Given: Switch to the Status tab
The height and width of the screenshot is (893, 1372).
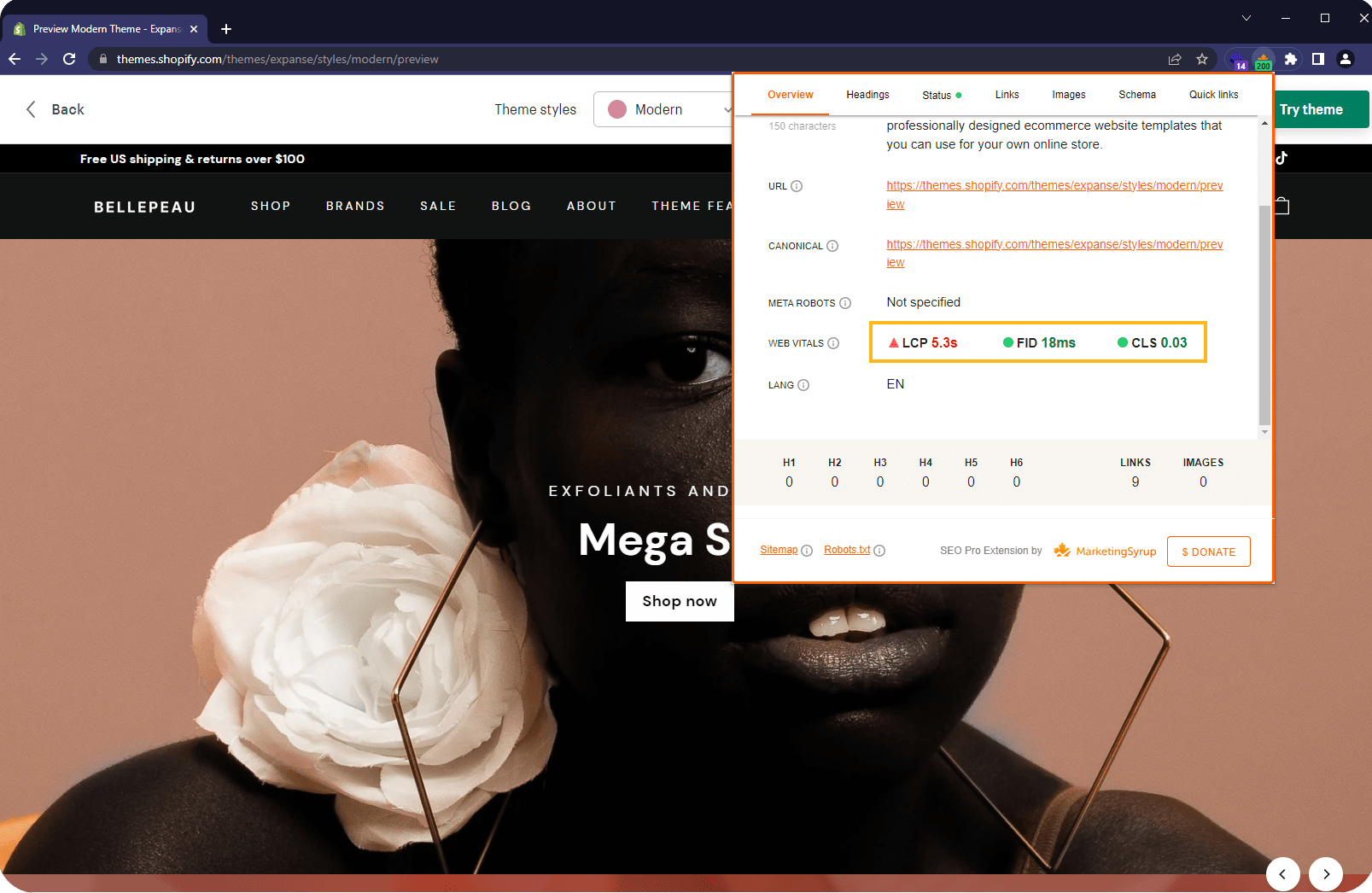Looking at the screenshot, I should tap(942, 96).
